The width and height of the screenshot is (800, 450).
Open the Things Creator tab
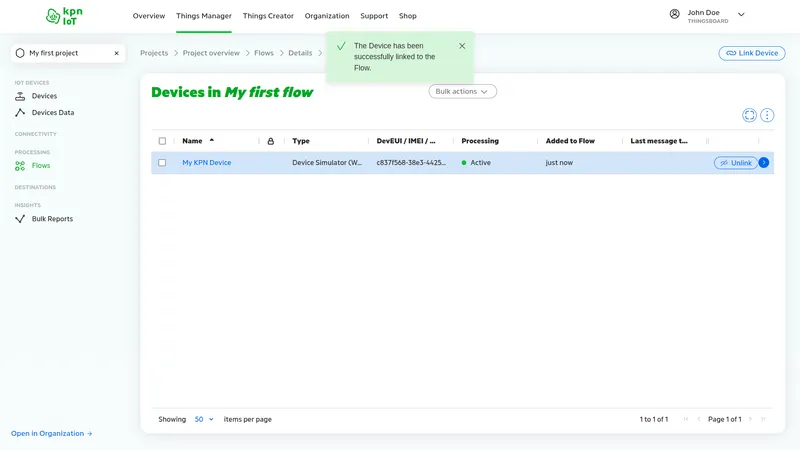click(x=268, y=16)
